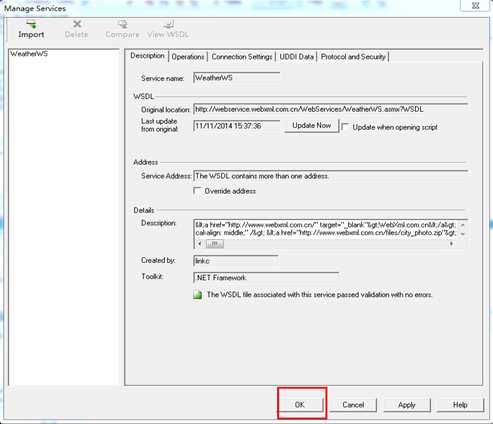Open Help for Manage Services
This screenshot has width=493, height=424.
460,405
